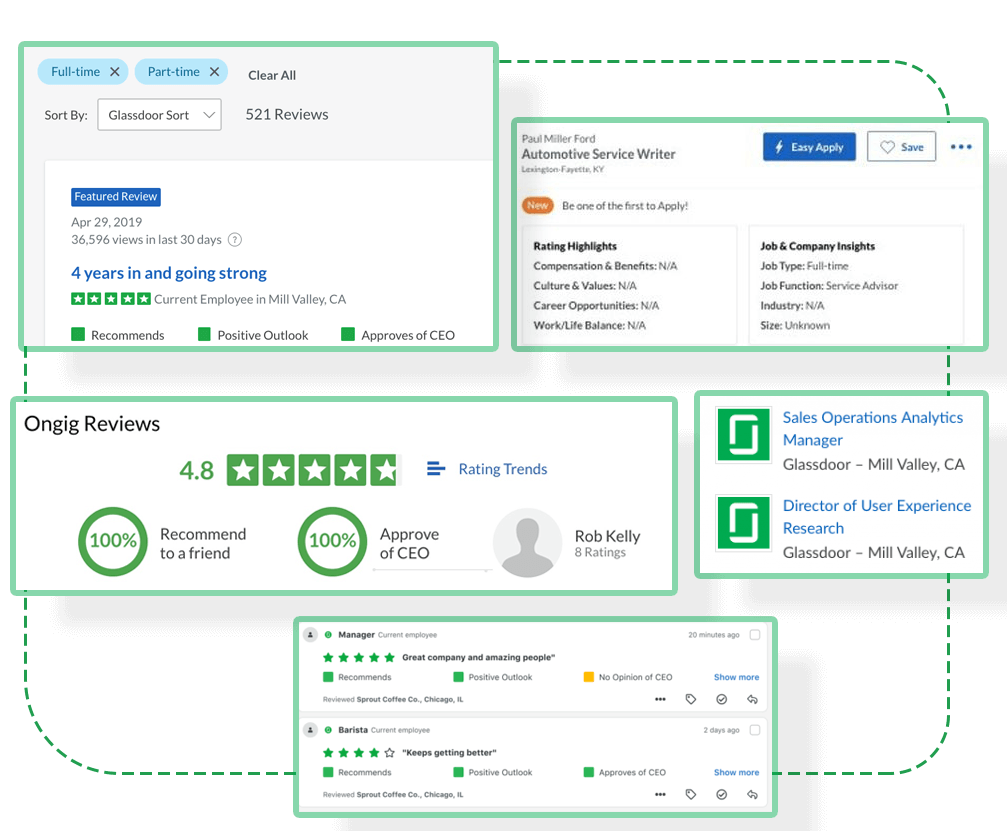Viewport: 1007px width, 831px height.
Task: Click the 100% Approve of CEO circle
Action: coord(333,541)
